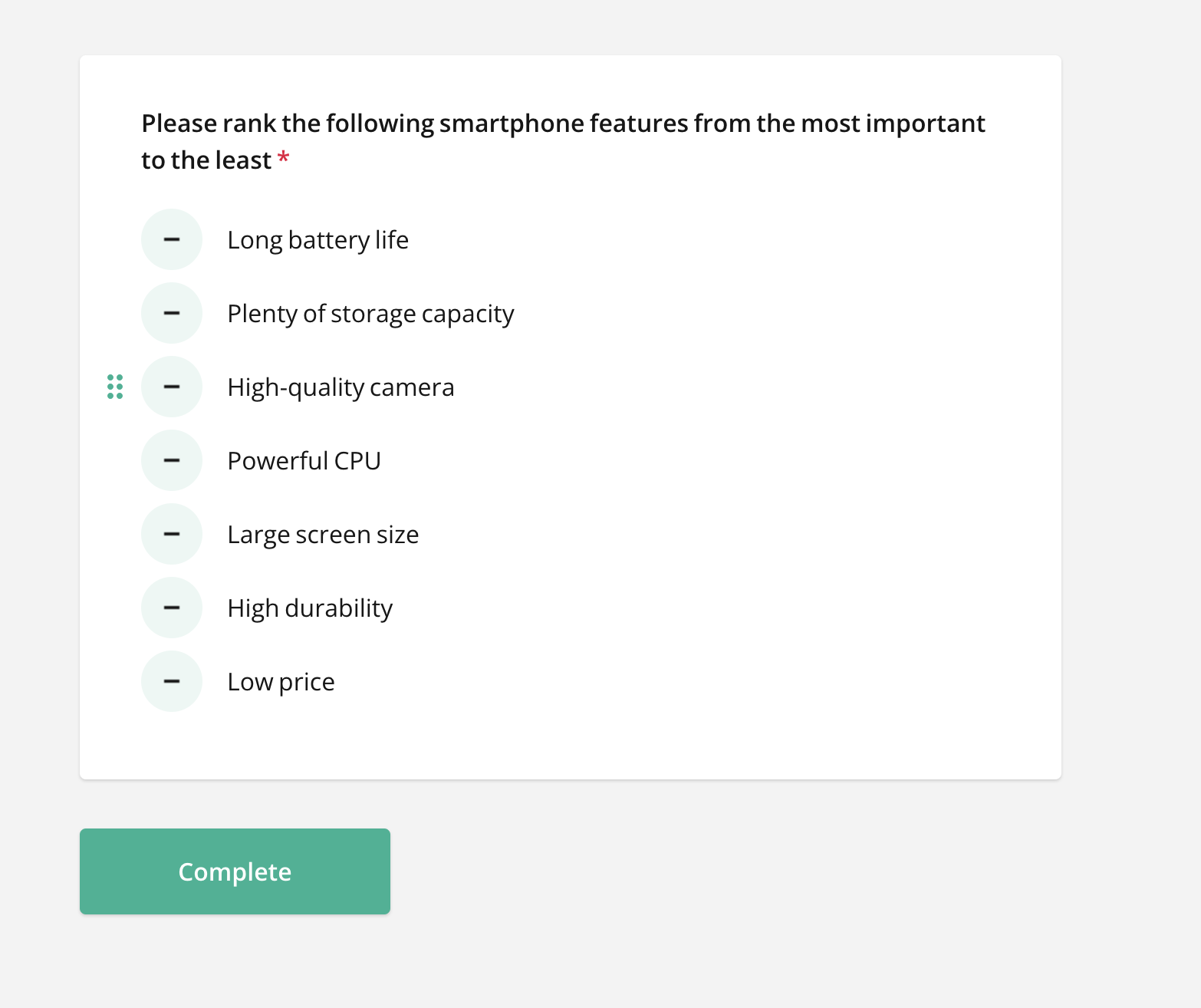1201x1008 pixels.
Task: Click the drag handle next to High-quality camera
Action: pos(117,387)
